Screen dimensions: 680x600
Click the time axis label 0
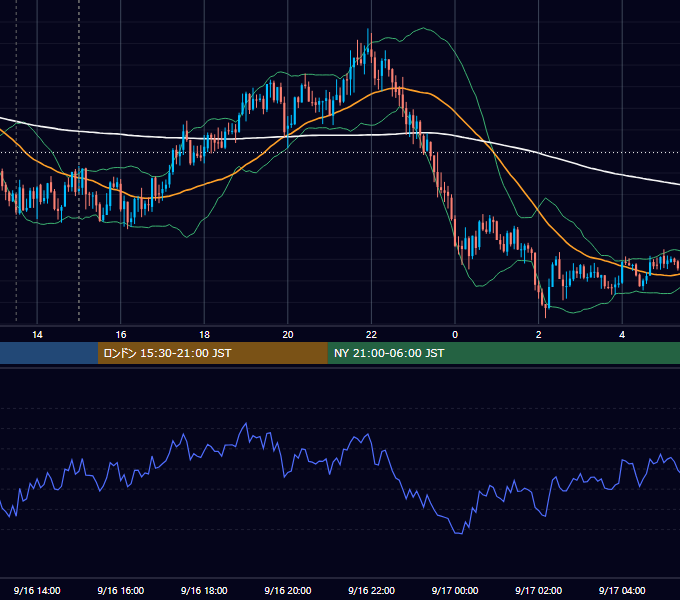tap(455, 335)
